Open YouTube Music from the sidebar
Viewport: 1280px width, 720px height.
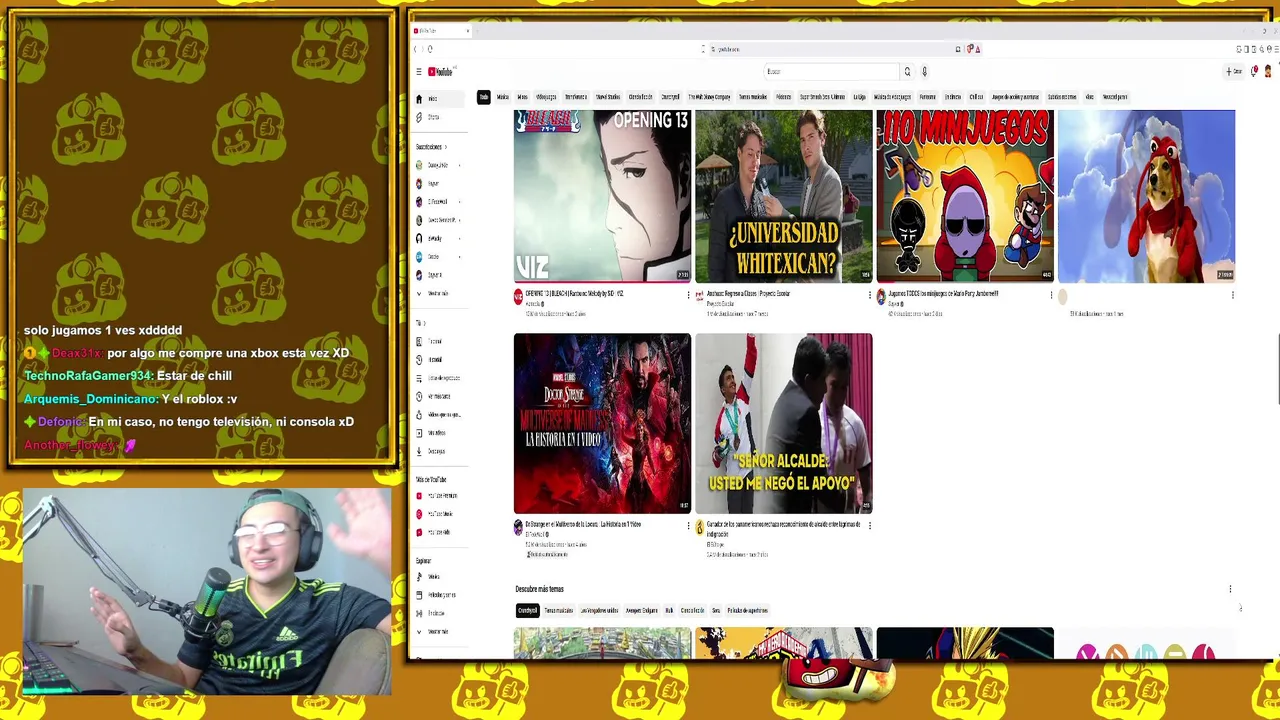[440, 514]
